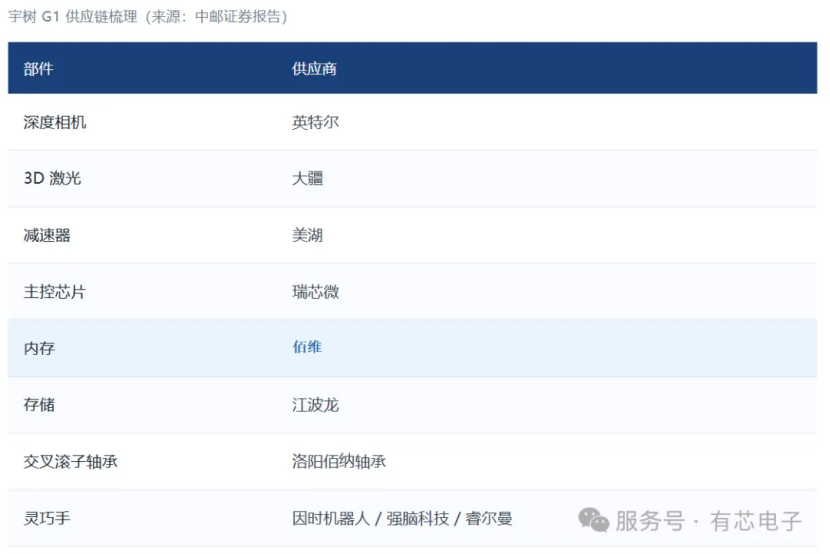Click the 3D 激光 cell
Screen dimensions: 830x554
click(52, 178)
